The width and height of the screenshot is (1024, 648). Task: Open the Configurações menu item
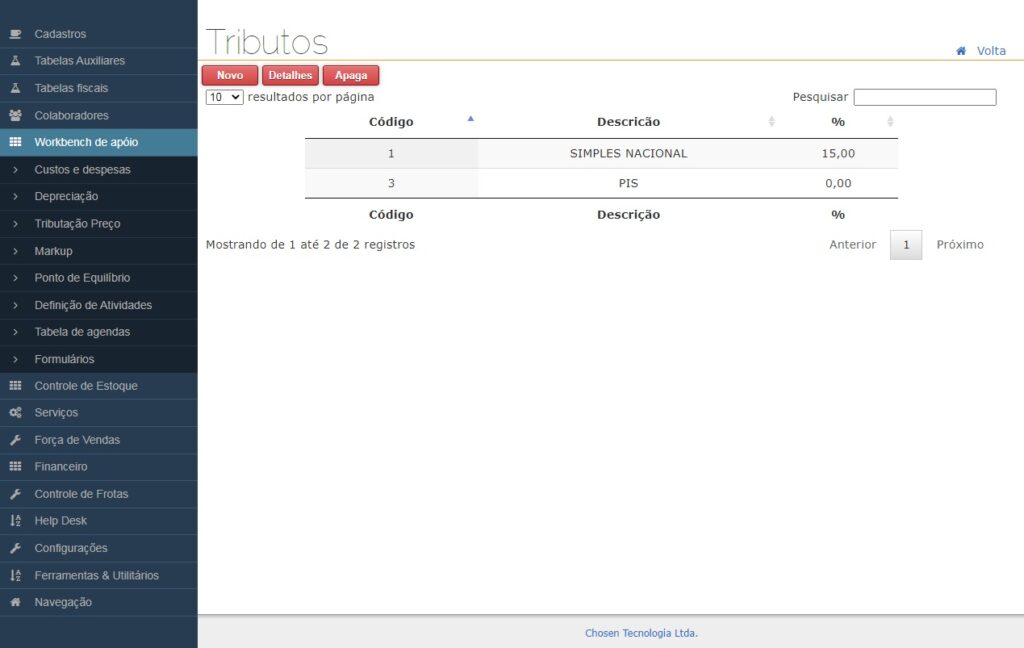tap(71, 548)
